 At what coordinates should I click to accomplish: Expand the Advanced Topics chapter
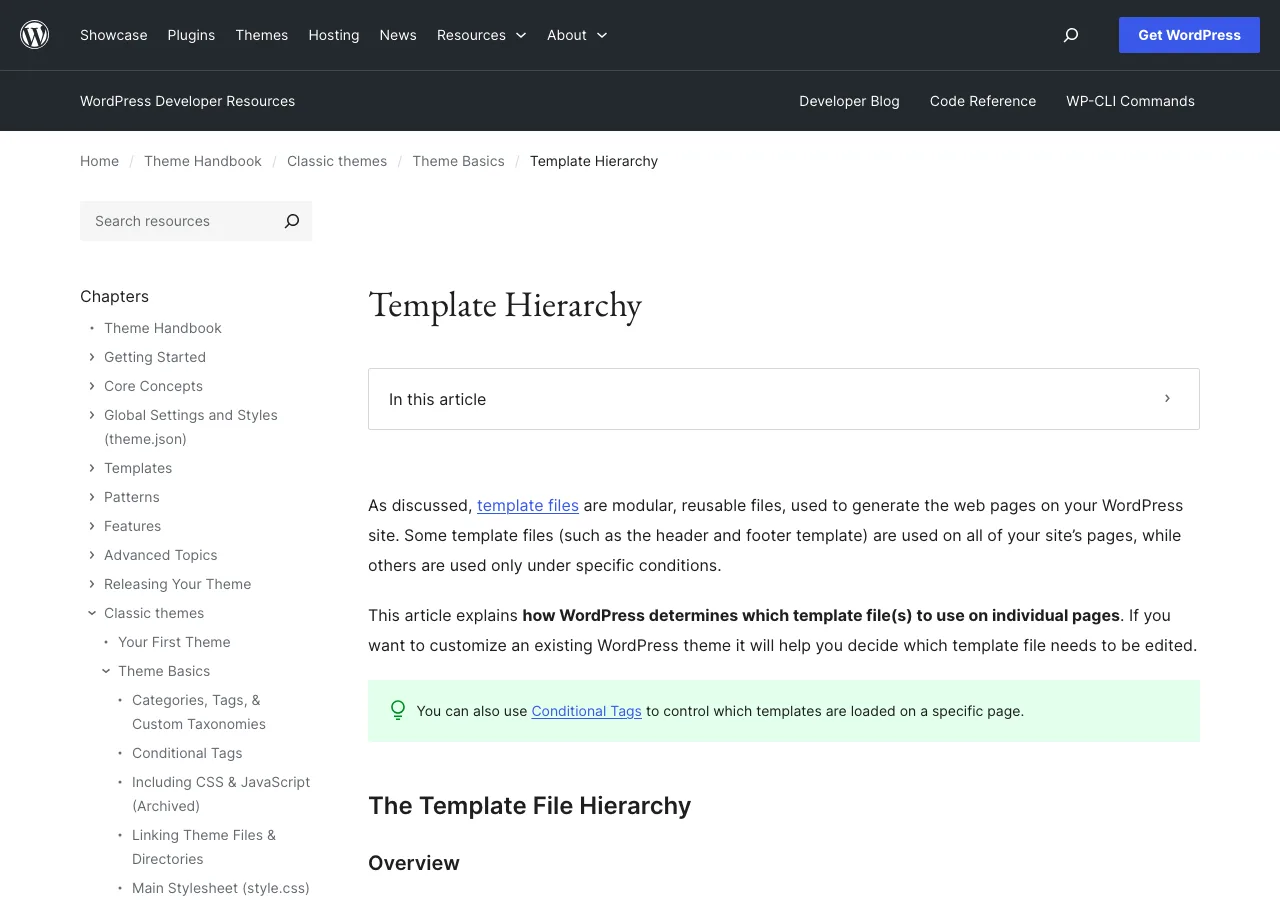[92, 555]
